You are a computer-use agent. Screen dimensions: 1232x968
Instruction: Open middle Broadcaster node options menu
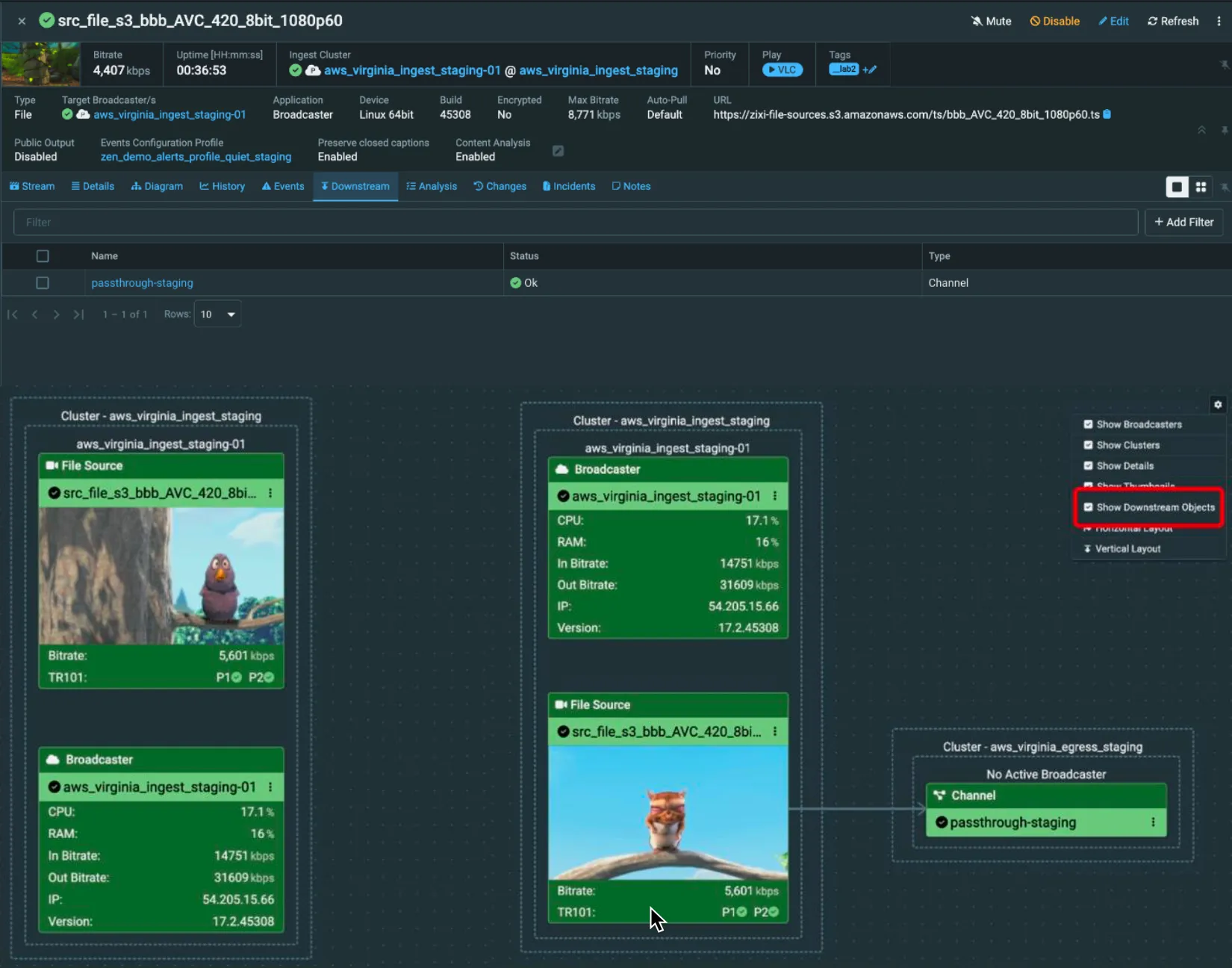[x=775, y=496]
